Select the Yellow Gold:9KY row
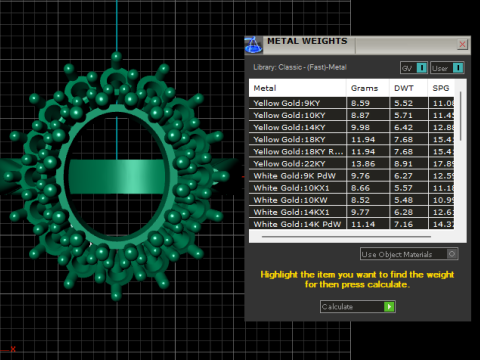 (352, 103)
